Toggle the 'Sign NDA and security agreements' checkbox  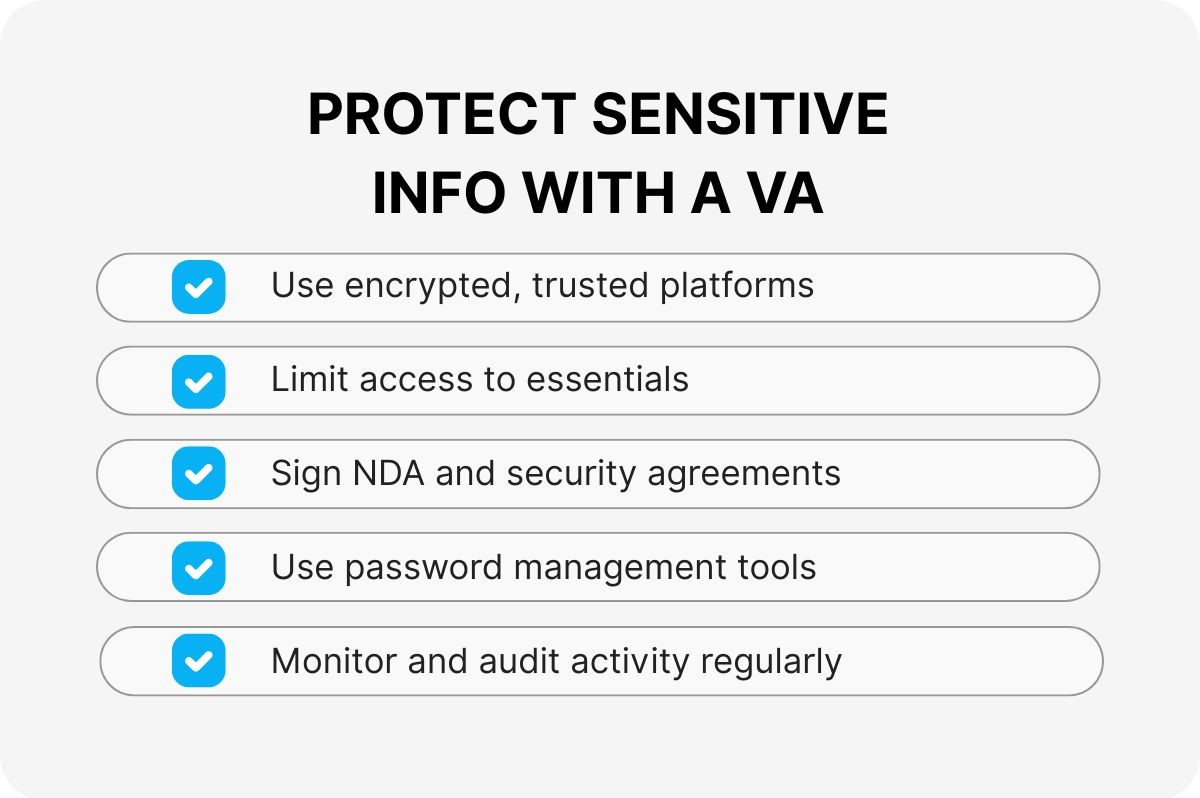(x=198, y=473)
